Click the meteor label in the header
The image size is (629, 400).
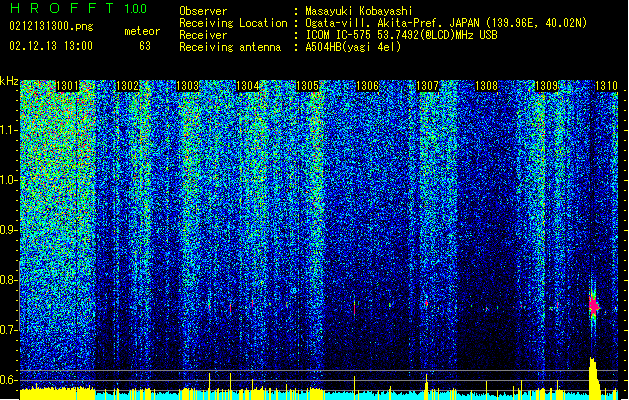[142, 31]
